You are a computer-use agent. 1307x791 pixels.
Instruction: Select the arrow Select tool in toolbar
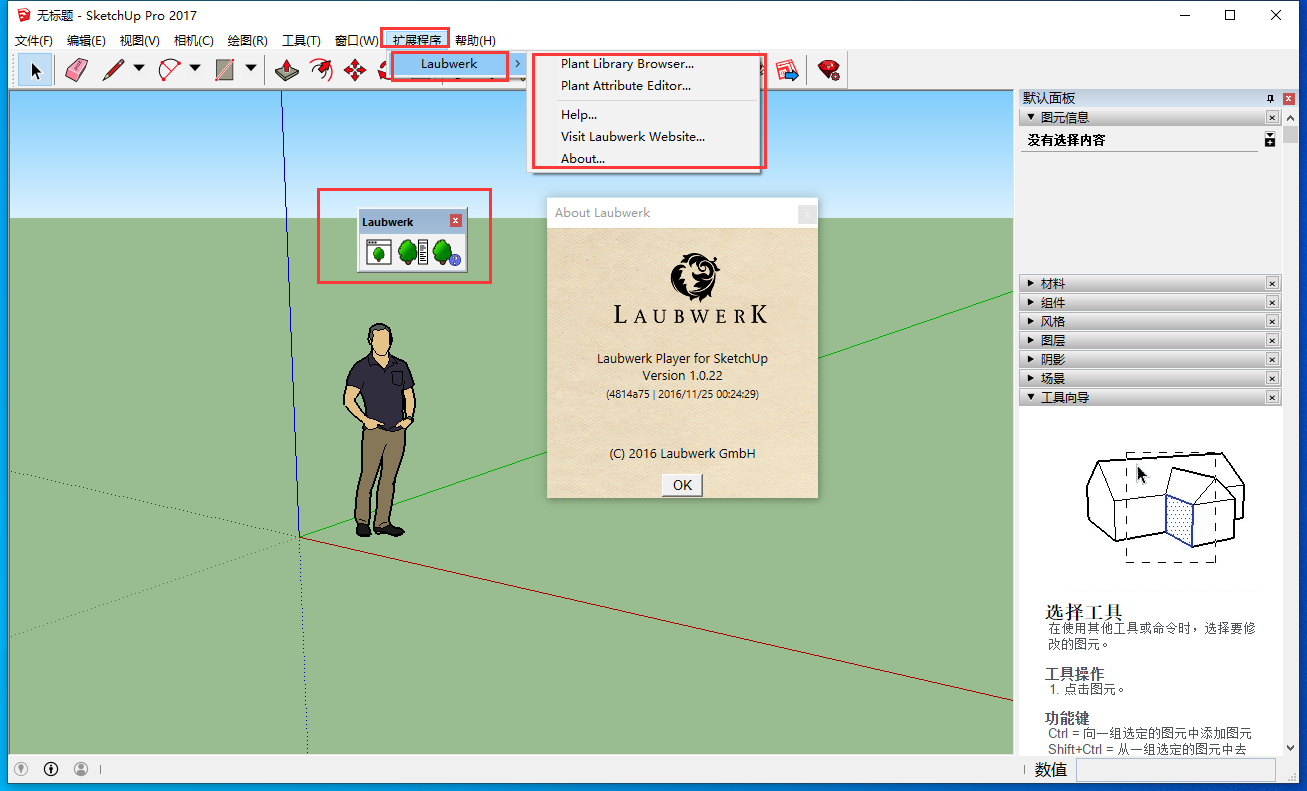coord(36,70)
